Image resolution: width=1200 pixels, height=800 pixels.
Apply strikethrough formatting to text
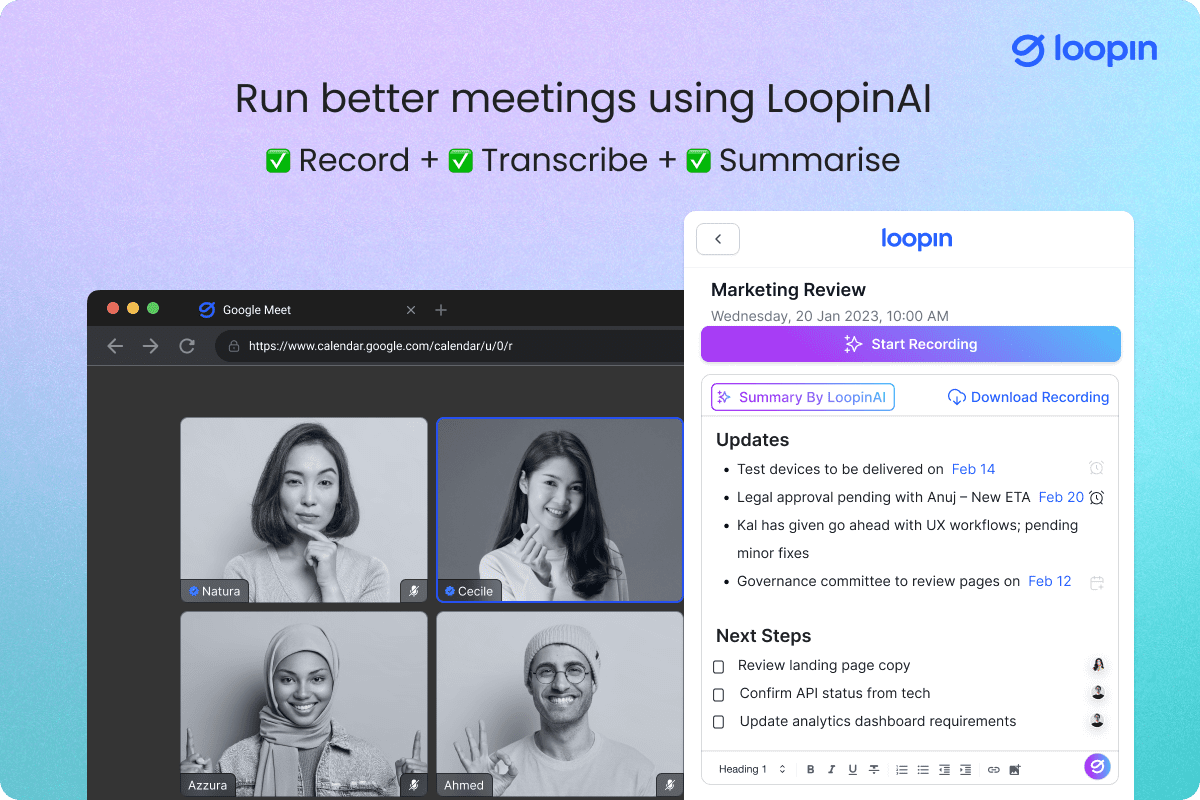tap(874, 769)
